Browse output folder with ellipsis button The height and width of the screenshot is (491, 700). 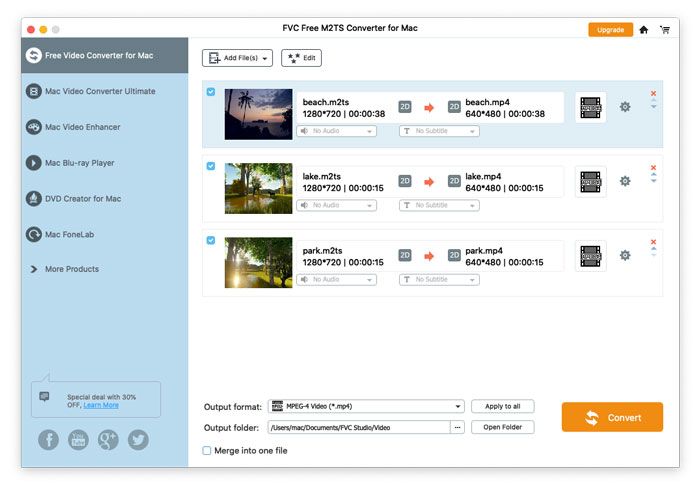457,427
